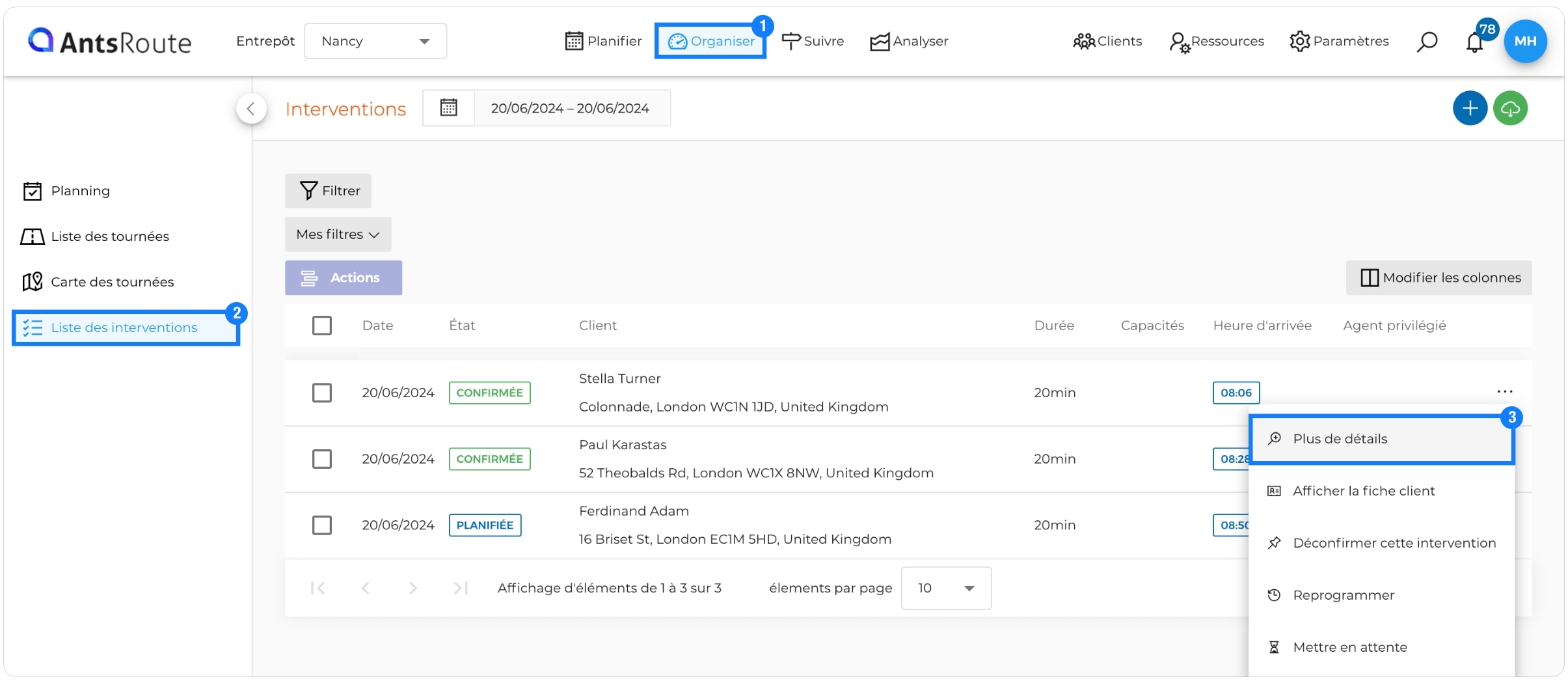Screen dimensions: 1568x683
Task: Choose Reprogrammer from the context menu
Action: pyautogui.click(x=1382, y=595)
